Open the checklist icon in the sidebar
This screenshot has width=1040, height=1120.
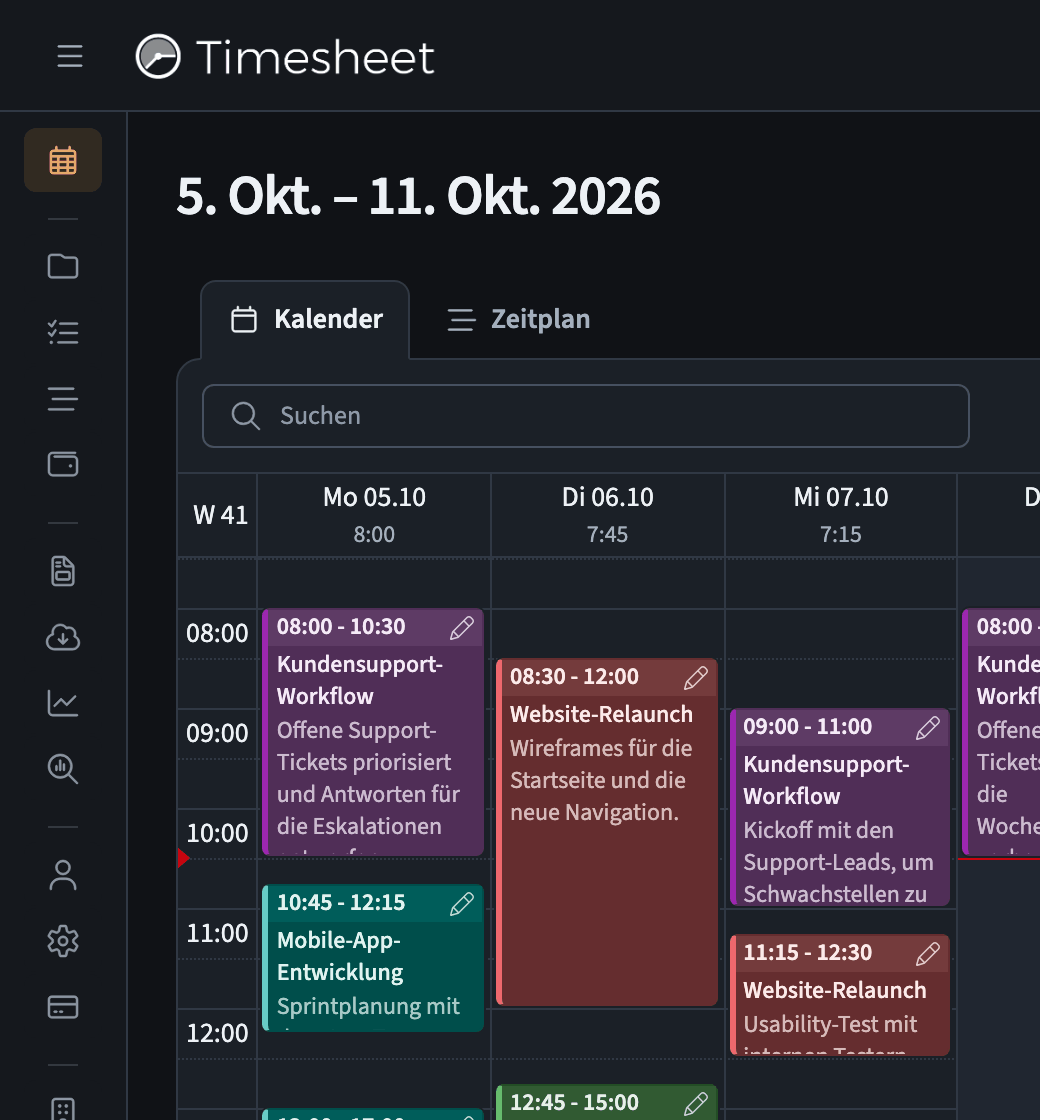(x=63, y=333)
